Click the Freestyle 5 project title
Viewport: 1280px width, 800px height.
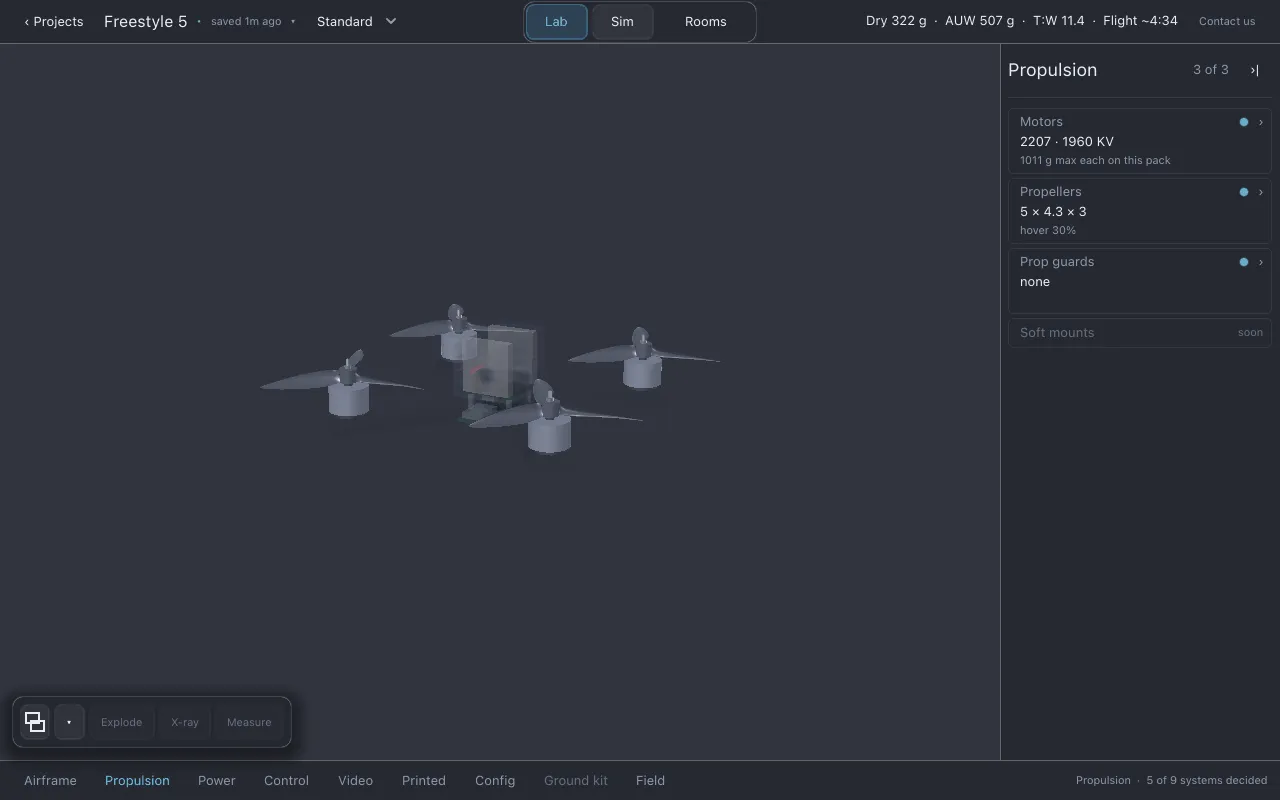(145, 21)
